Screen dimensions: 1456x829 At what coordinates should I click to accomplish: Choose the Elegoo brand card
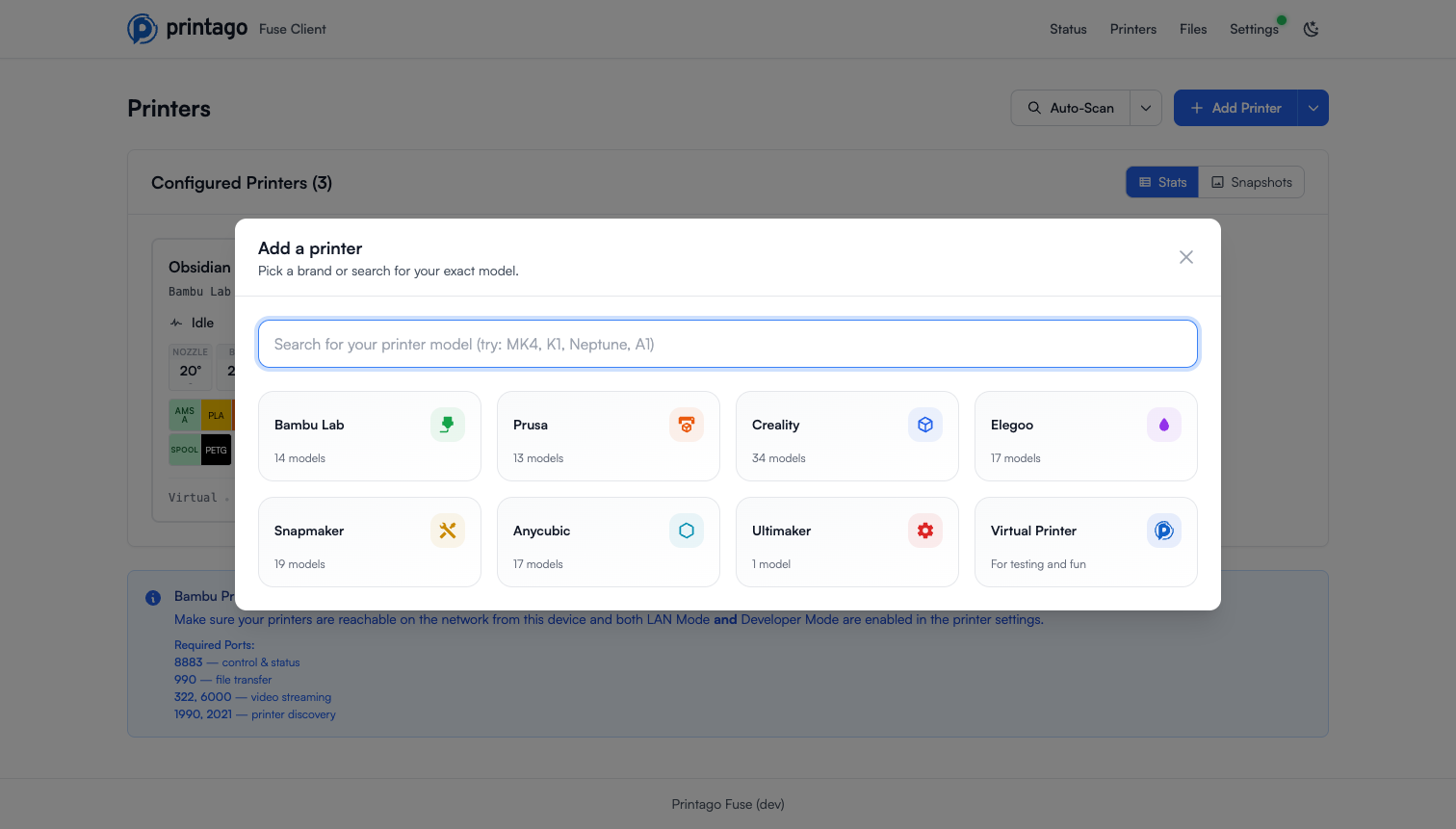tap(1086, 436)
